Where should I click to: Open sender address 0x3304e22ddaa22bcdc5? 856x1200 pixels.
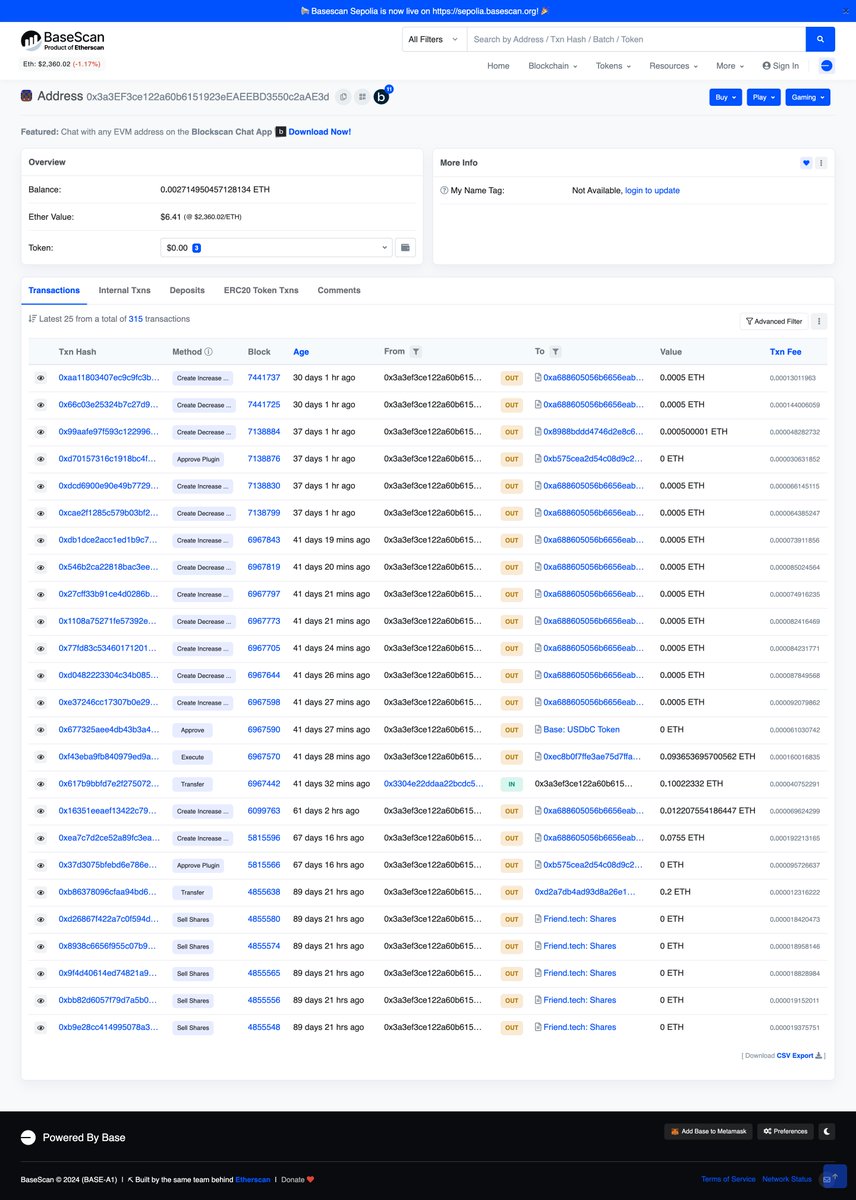(x=434, y=784)
